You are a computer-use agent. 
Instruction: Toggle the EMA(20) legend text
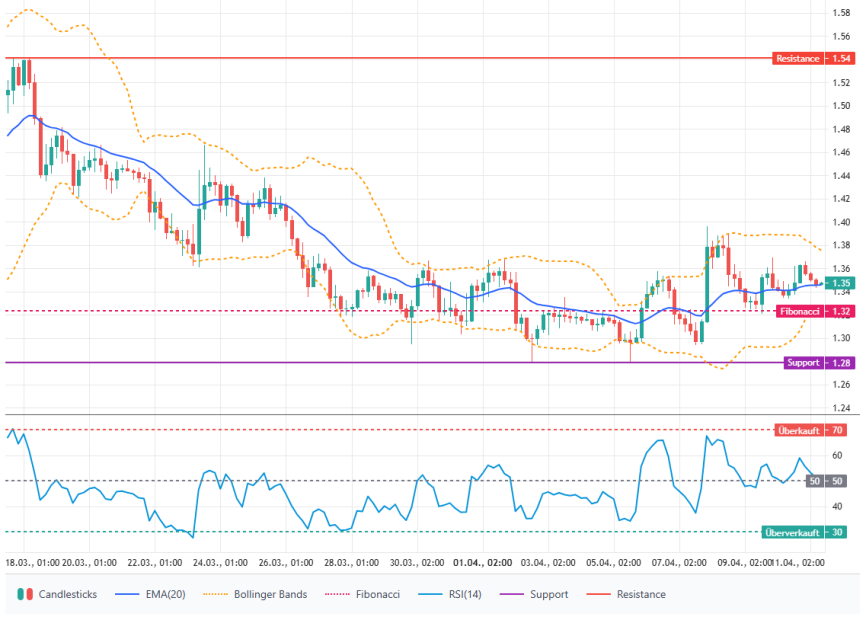165,594
